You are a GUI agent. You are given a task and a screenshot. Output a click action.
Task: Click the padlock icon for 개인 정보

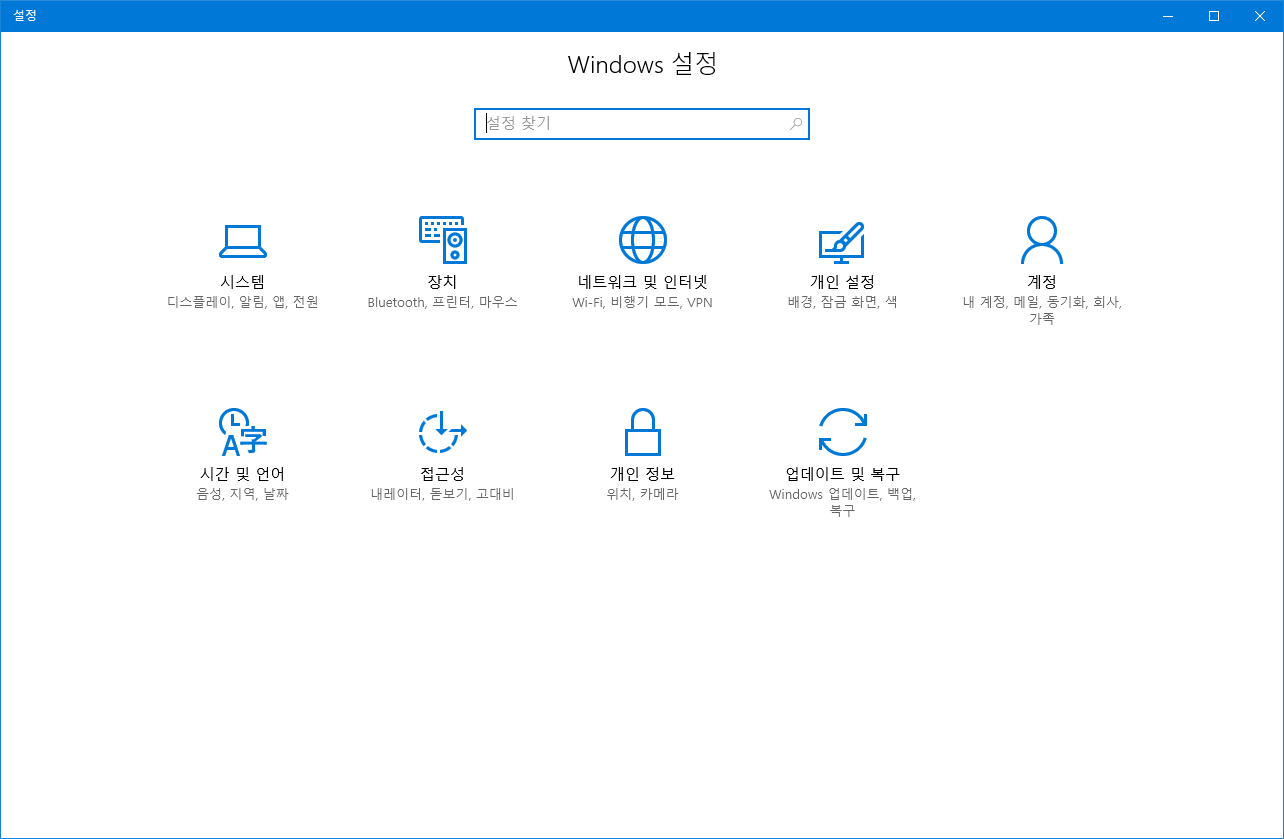642,432
